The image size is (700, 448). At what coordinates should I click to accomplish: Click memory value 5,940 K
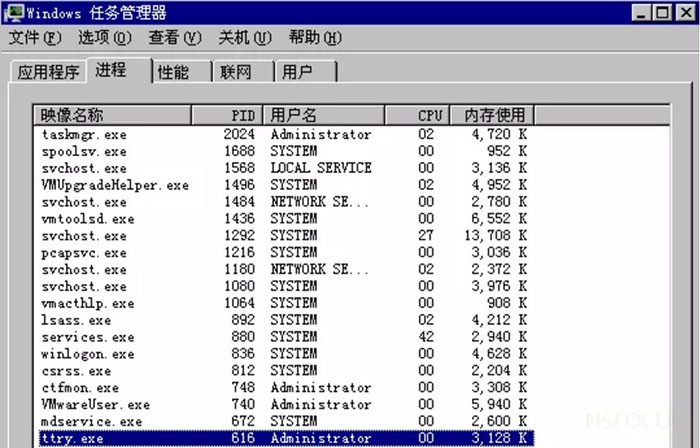click(x=499, y=404)
